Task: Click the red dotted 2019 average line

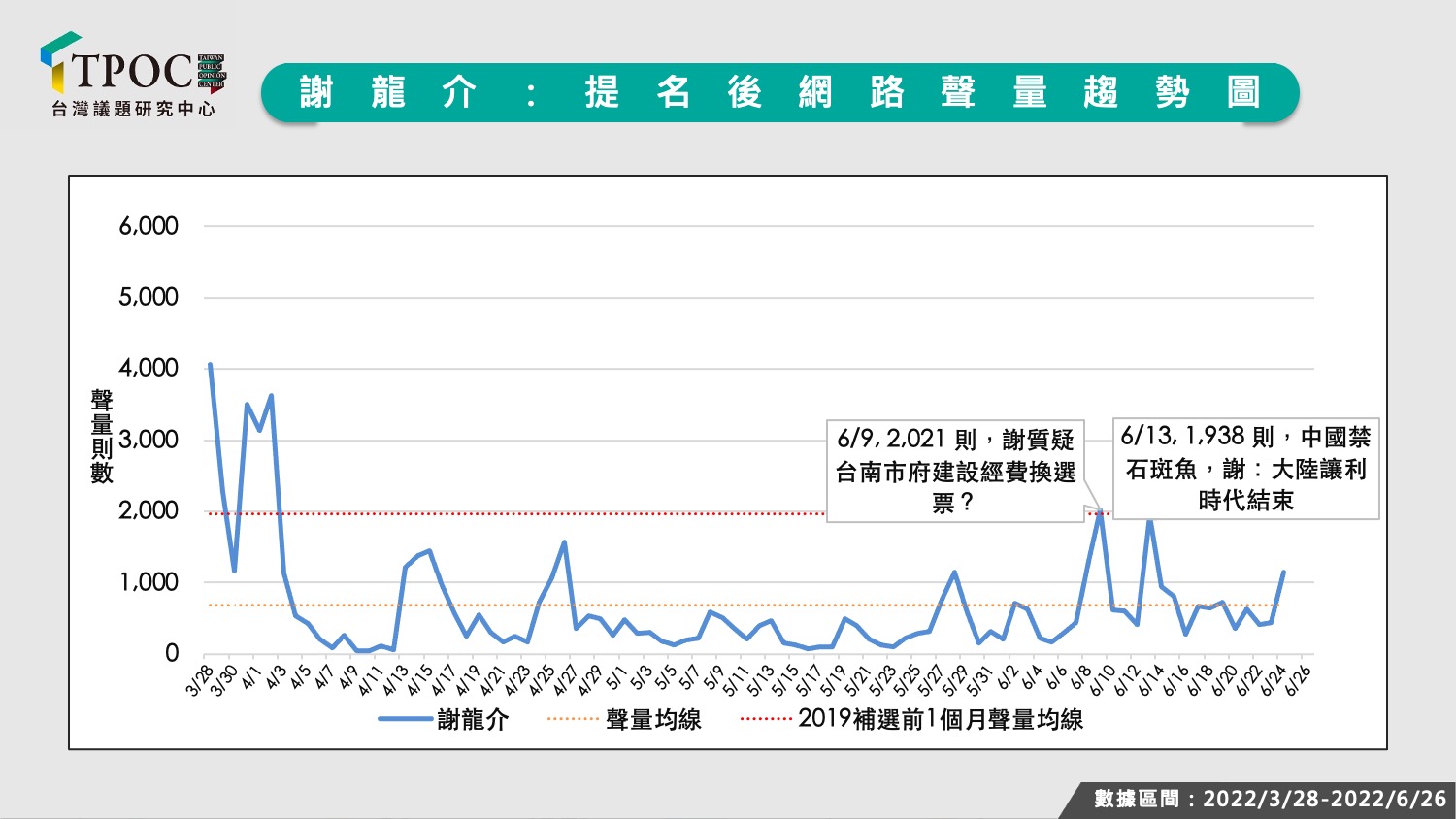Action: coord(514,513)
